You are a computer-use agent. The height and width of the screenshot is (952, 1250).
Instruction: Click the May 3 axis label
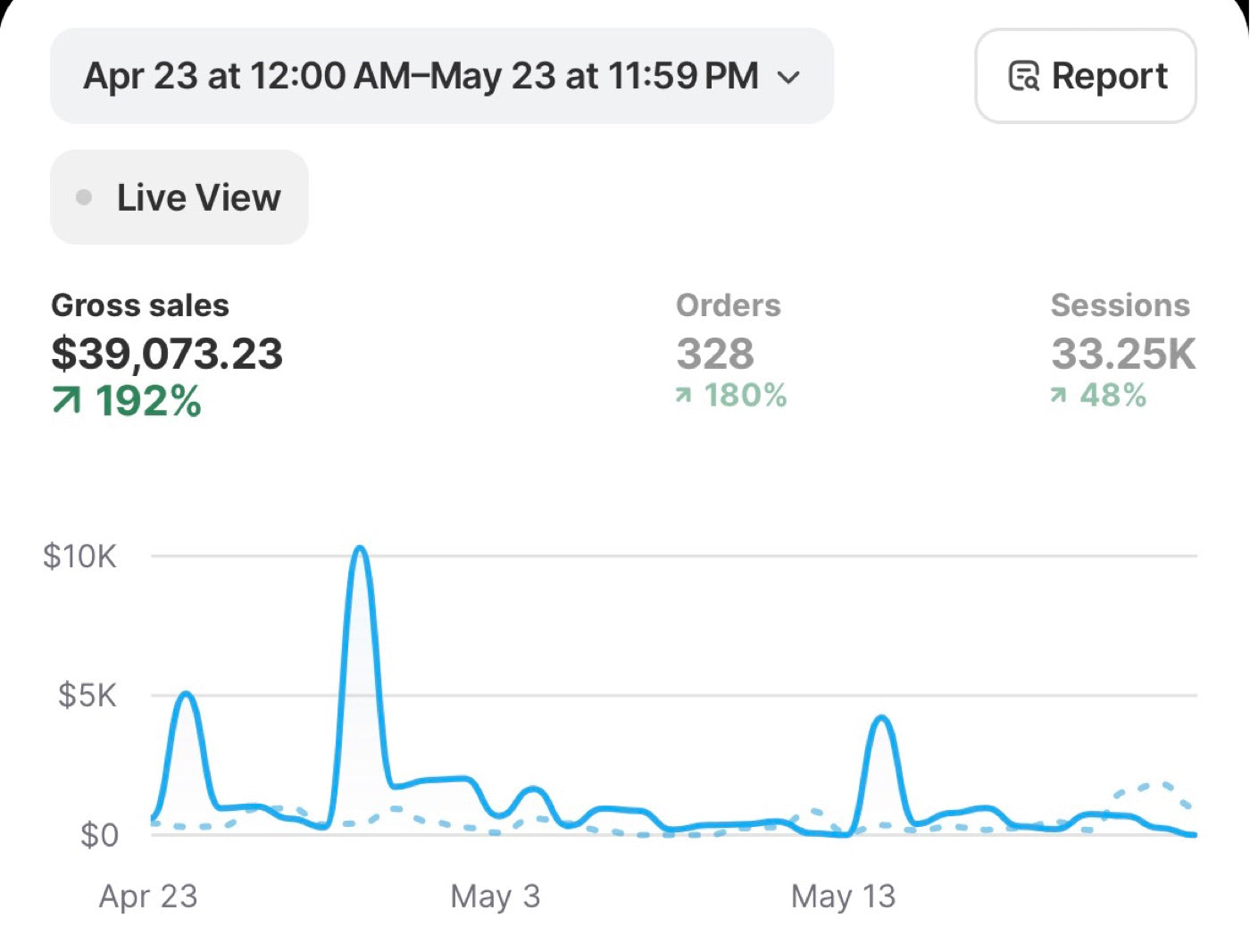point(496,896)
